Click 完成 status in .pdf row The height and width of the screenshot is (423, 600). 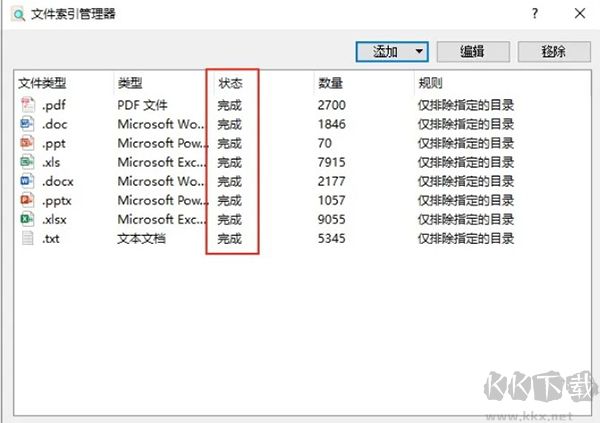coord(230,105)
